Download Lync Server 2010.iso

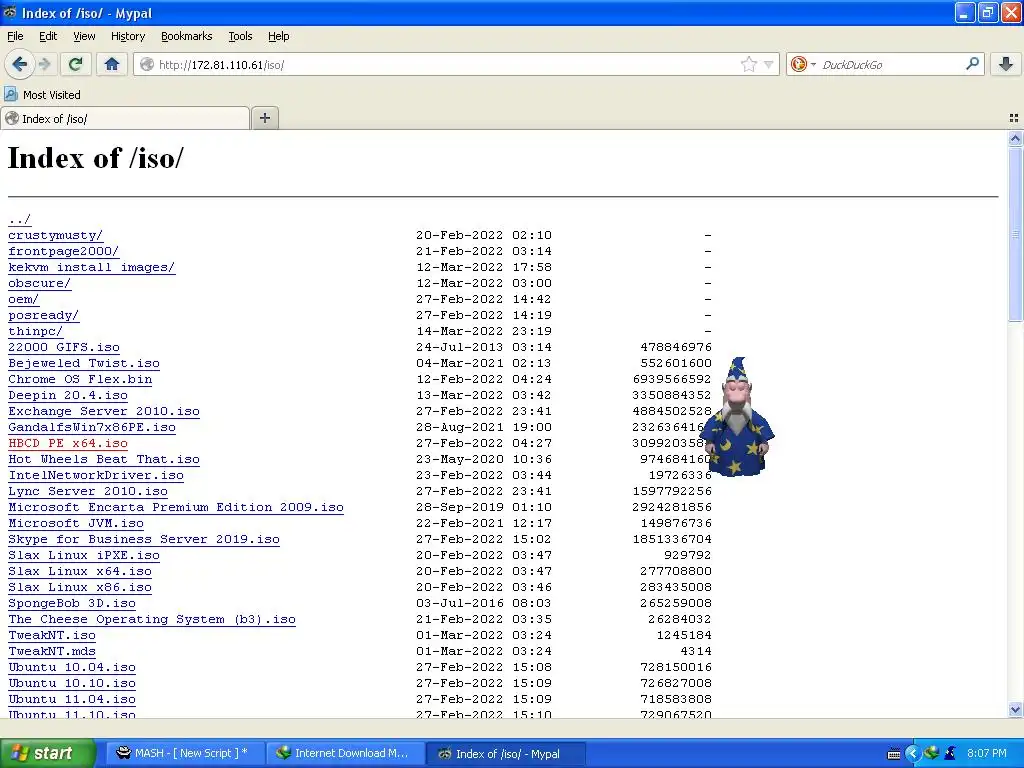click(x=88, y=491)
